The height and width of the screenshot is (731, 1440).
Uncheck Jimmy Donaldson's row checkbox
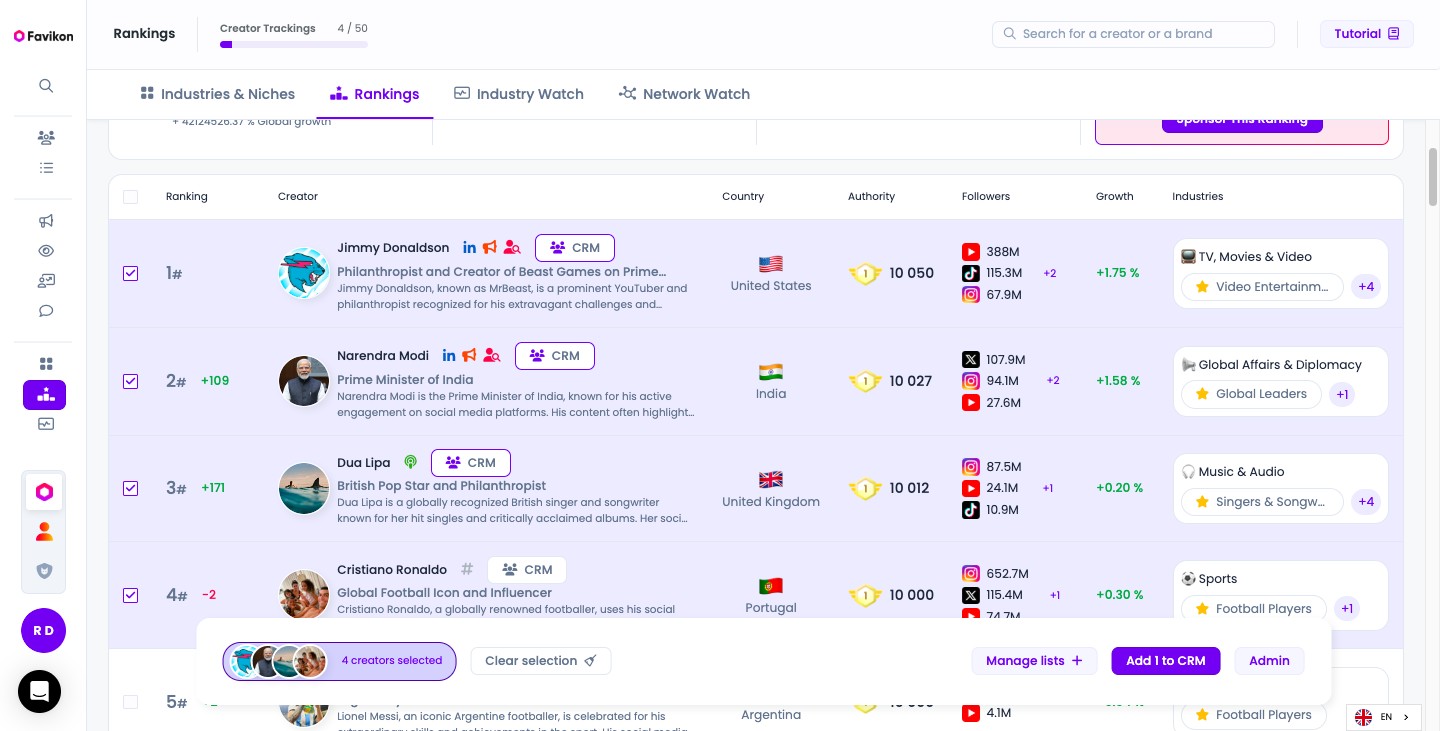130,273
